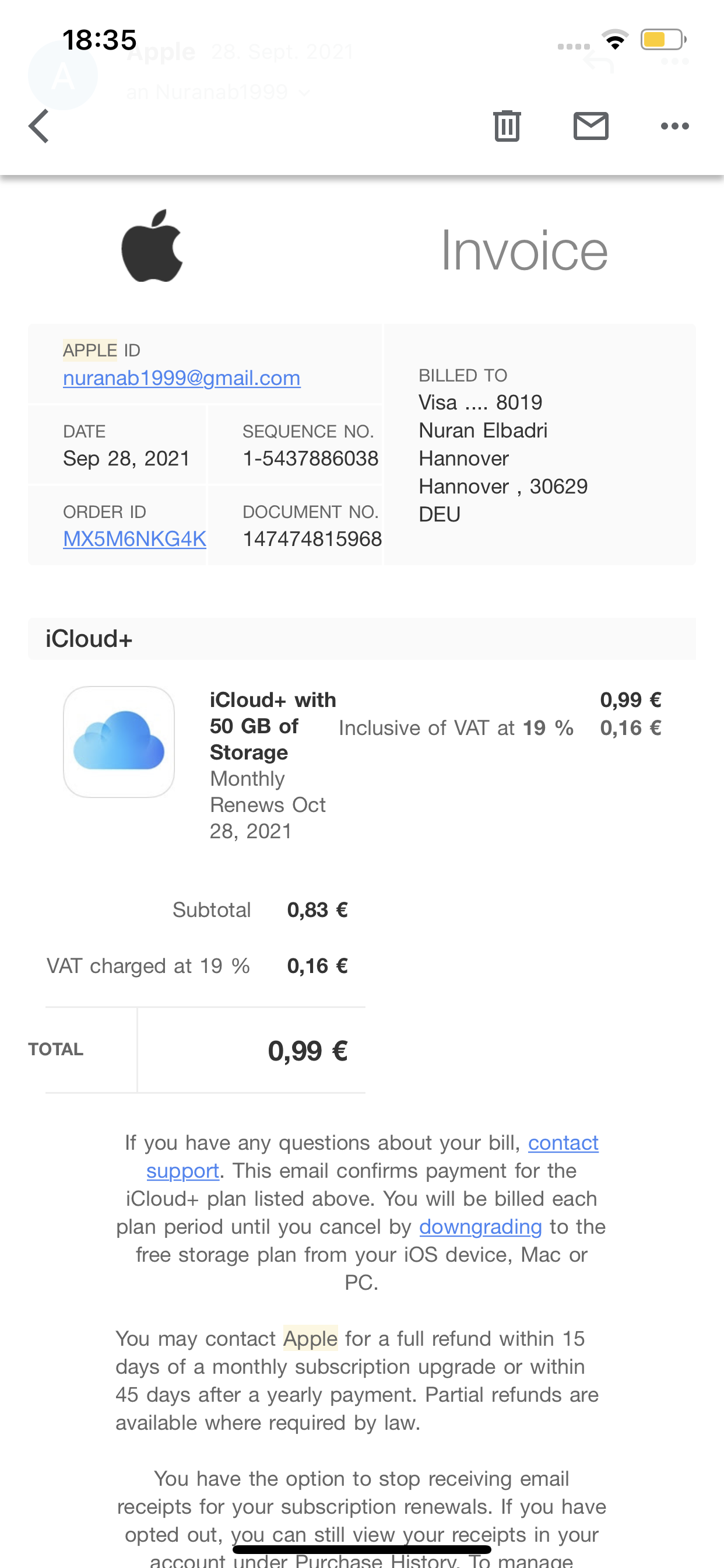The width and height of the screenshot is (724, 1568).
Task: Open the three-dot more options menu
Action: click(674, 126)
